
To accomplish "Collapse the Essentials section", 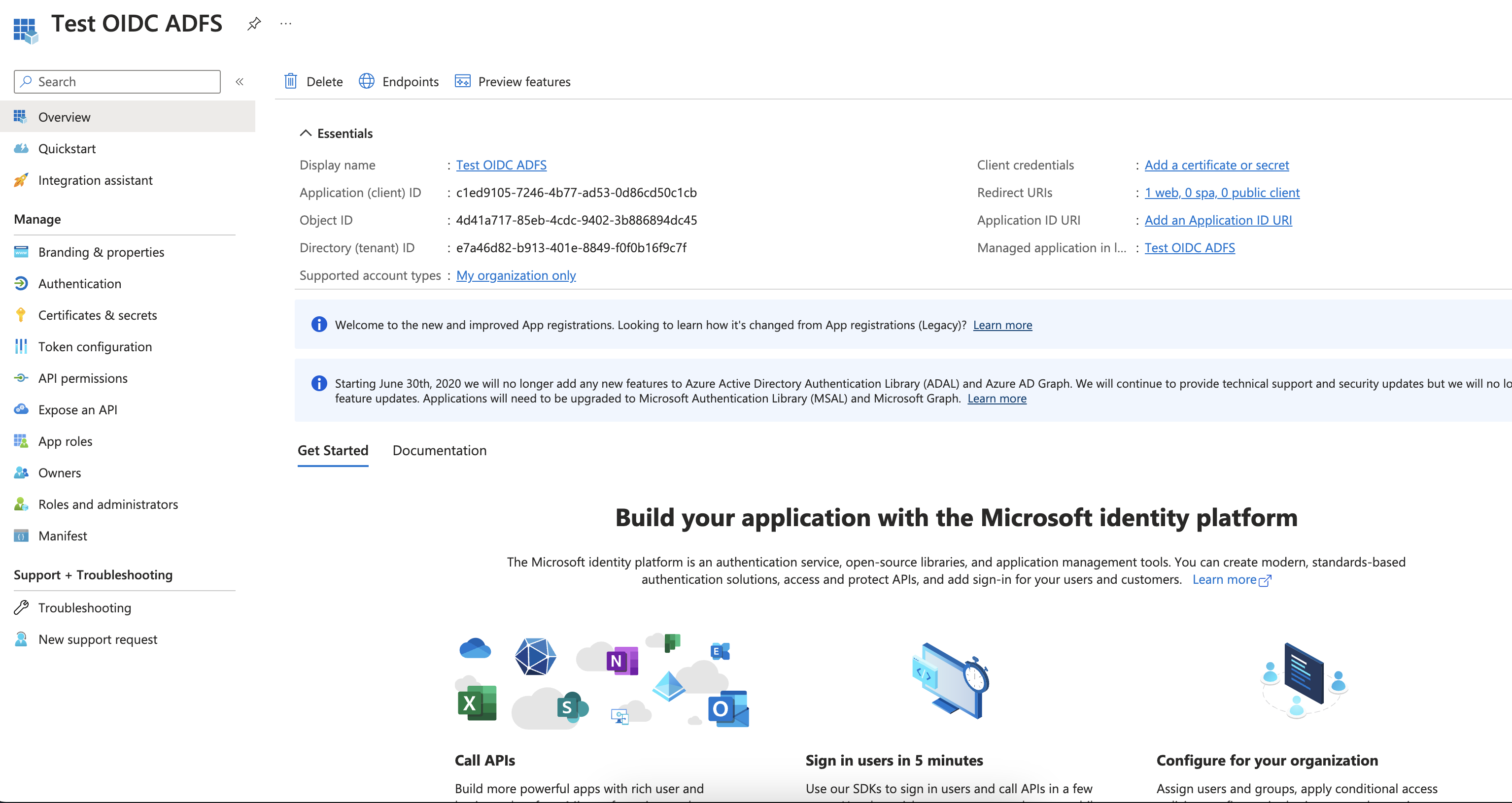I will point(305,133).
